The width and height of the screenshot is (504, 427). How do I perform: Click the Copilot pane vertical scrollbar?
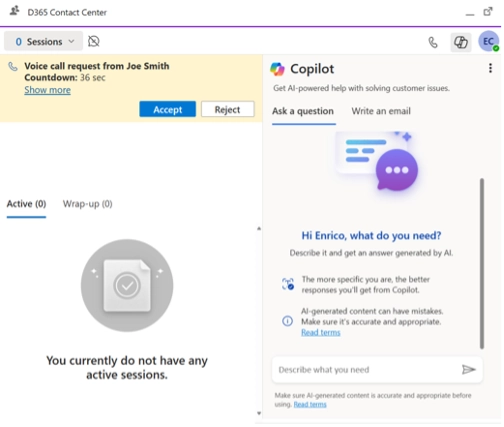tap(482, 264)
